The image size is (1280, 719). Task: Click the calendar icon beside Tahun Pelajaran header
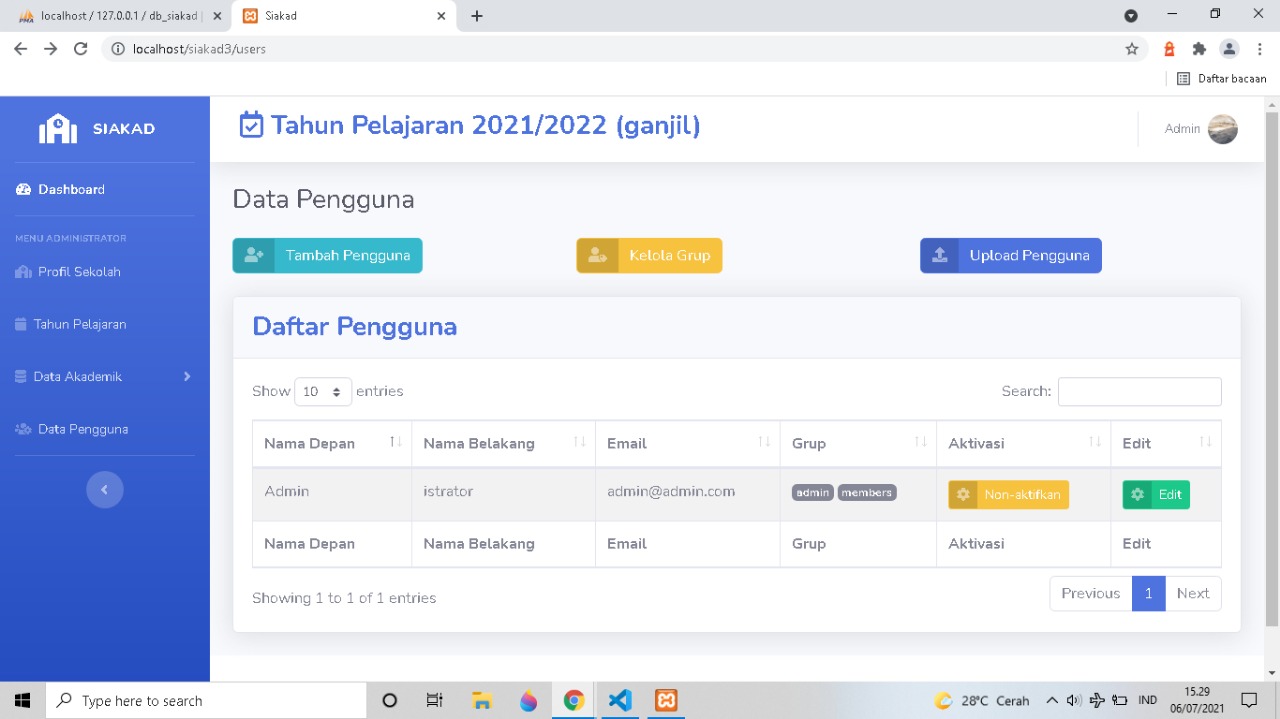(x=251, y=124)
